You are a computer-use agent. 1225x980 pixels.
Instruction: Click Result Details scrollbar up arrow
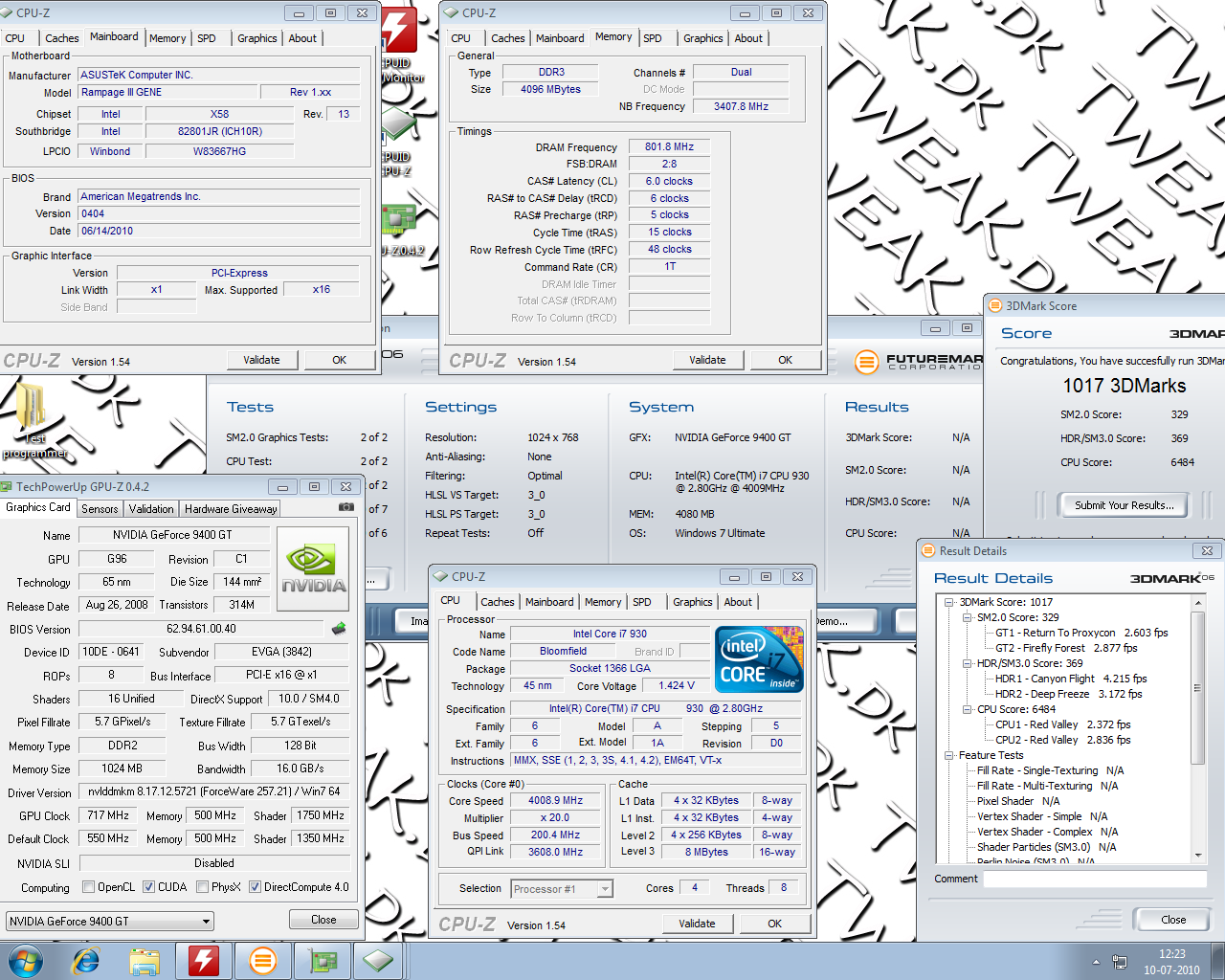[x=1197, y=603]
